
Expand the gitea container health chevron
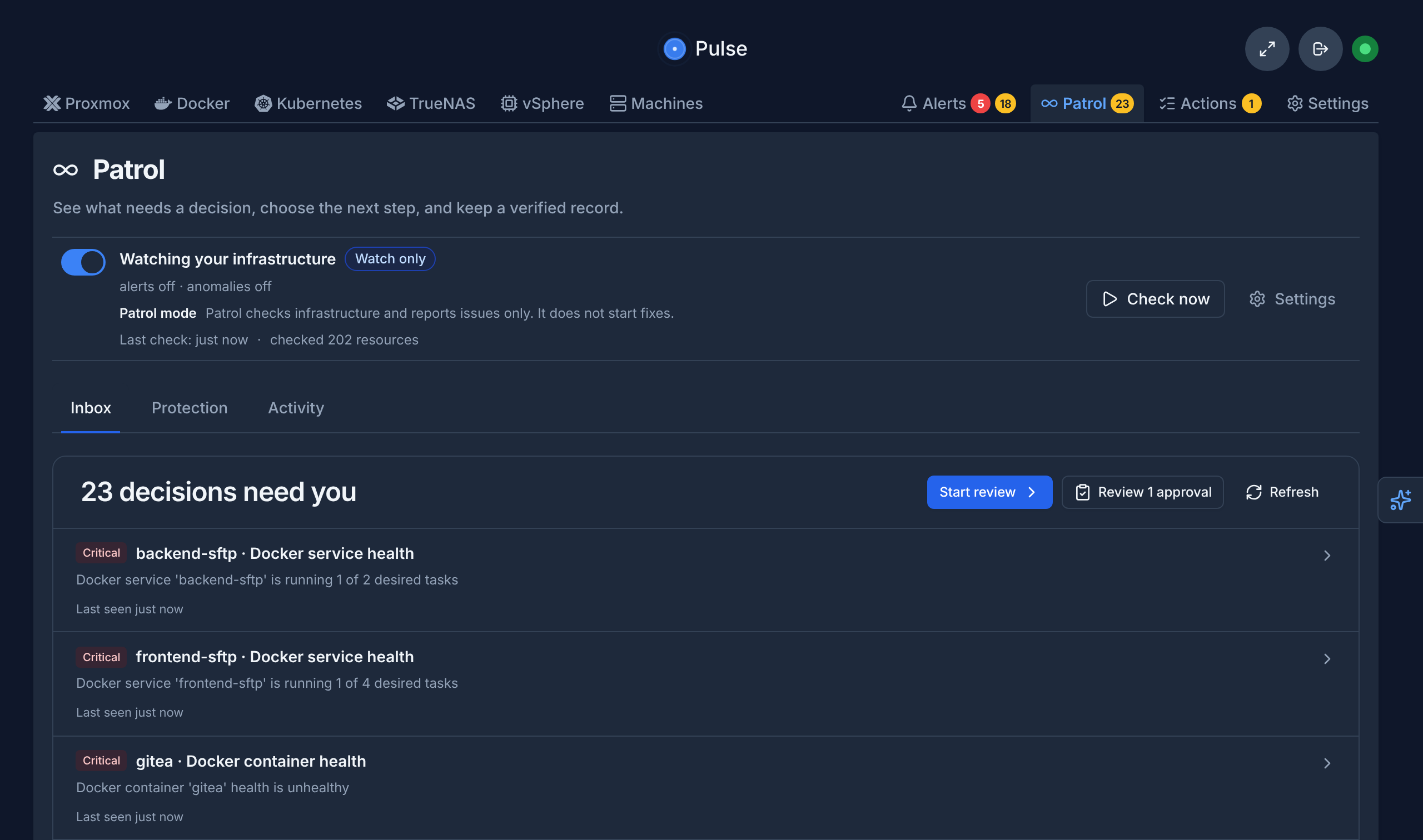[x=1327, y=763]
